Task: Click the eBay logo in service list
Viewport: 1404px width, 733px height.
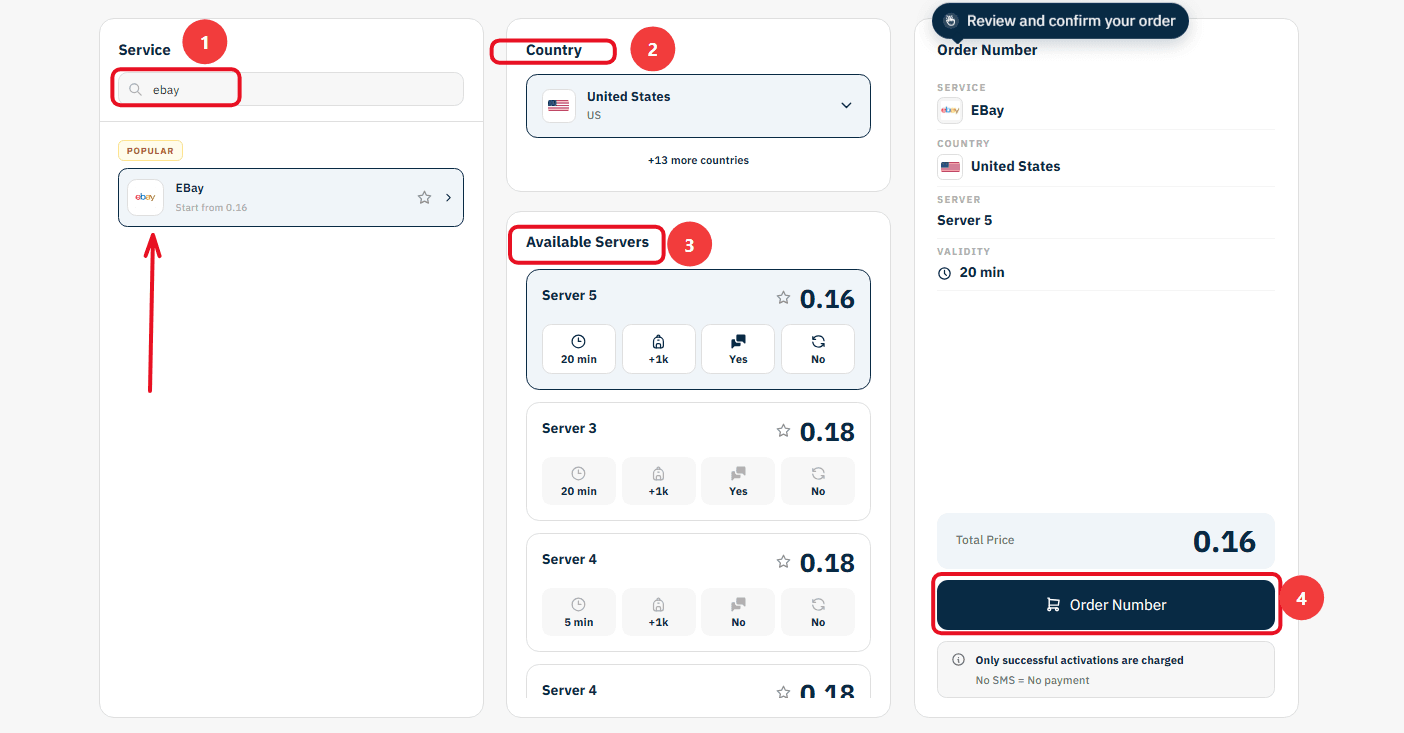Action: click(x=145, y=197)
